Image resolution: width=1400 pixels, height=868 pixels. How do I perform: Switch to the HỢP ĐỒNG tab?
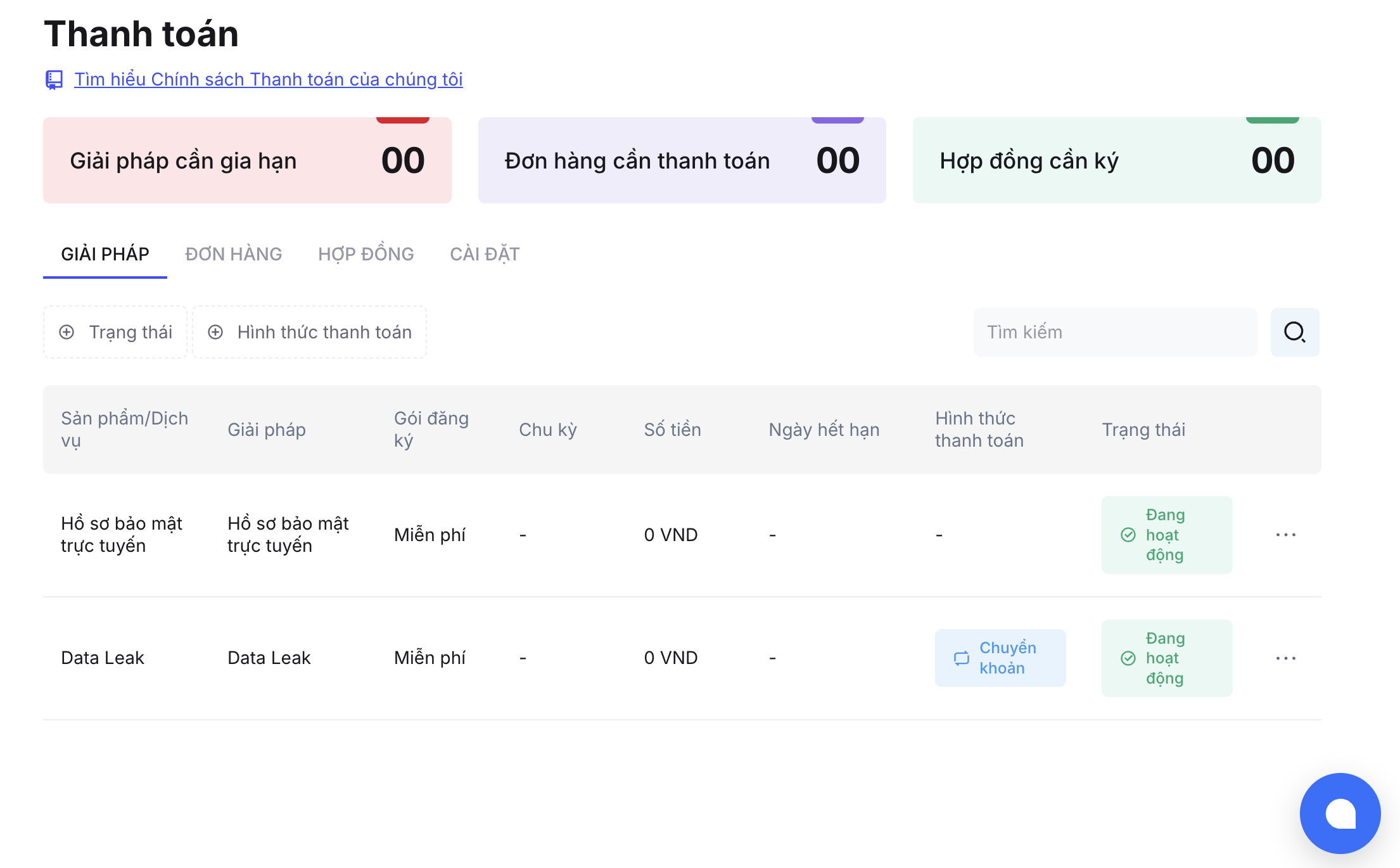coord(366,254)
